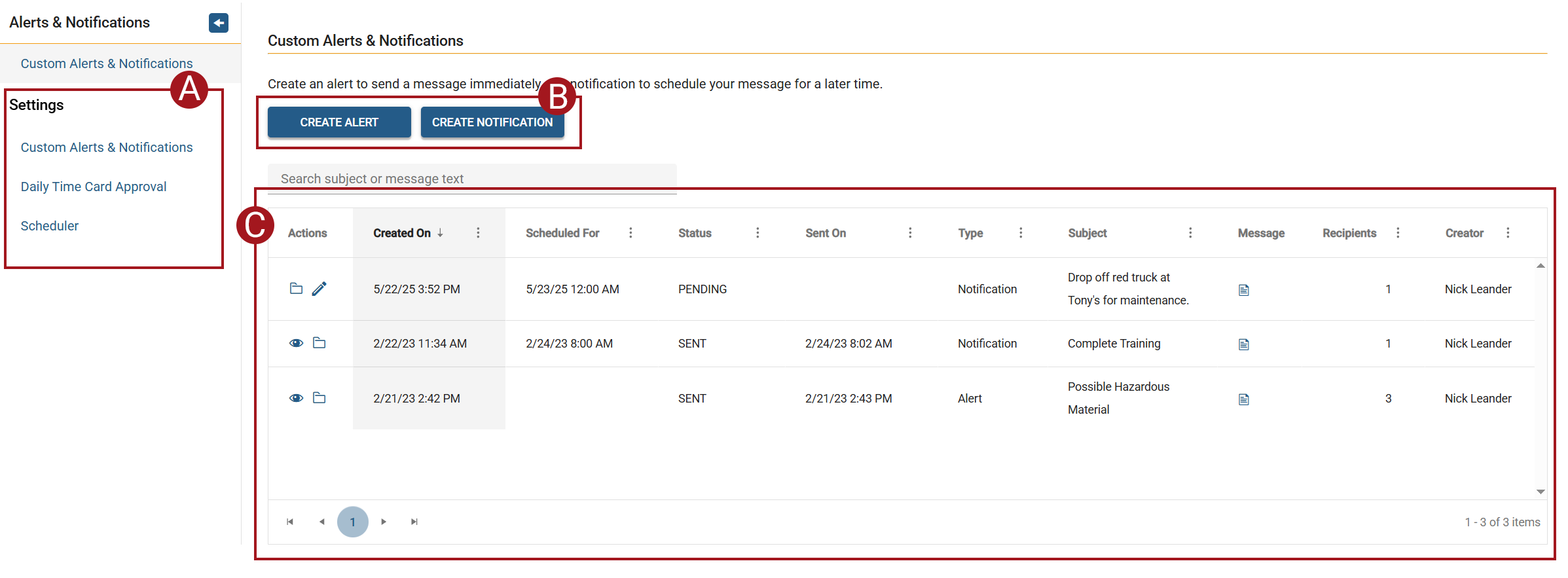1568x578 pixels.
Task: Open Recipients column menu
Action: point(1398,233)
